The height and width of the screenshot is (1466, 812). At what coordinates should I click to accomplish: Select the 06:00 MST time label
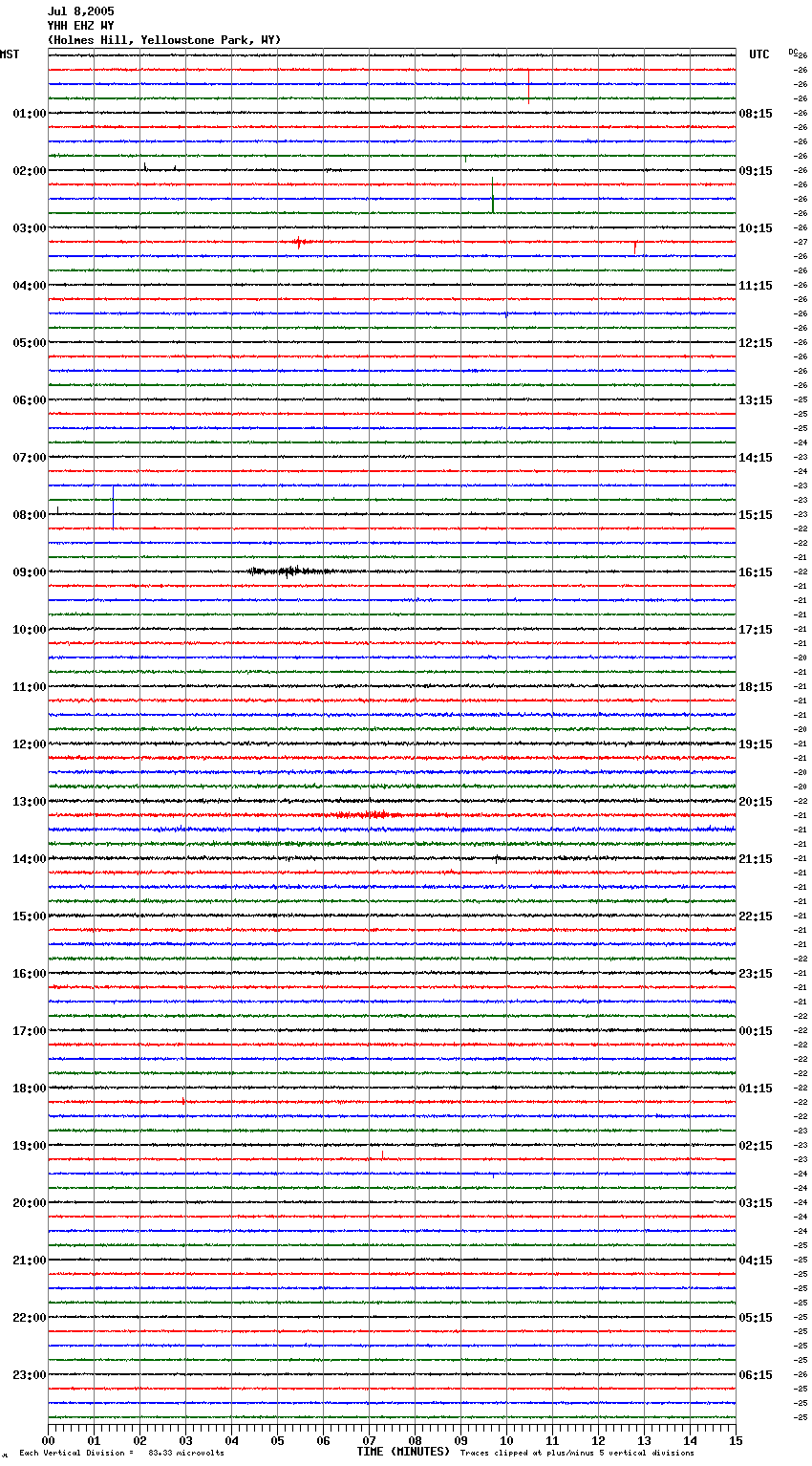[30, 400]
